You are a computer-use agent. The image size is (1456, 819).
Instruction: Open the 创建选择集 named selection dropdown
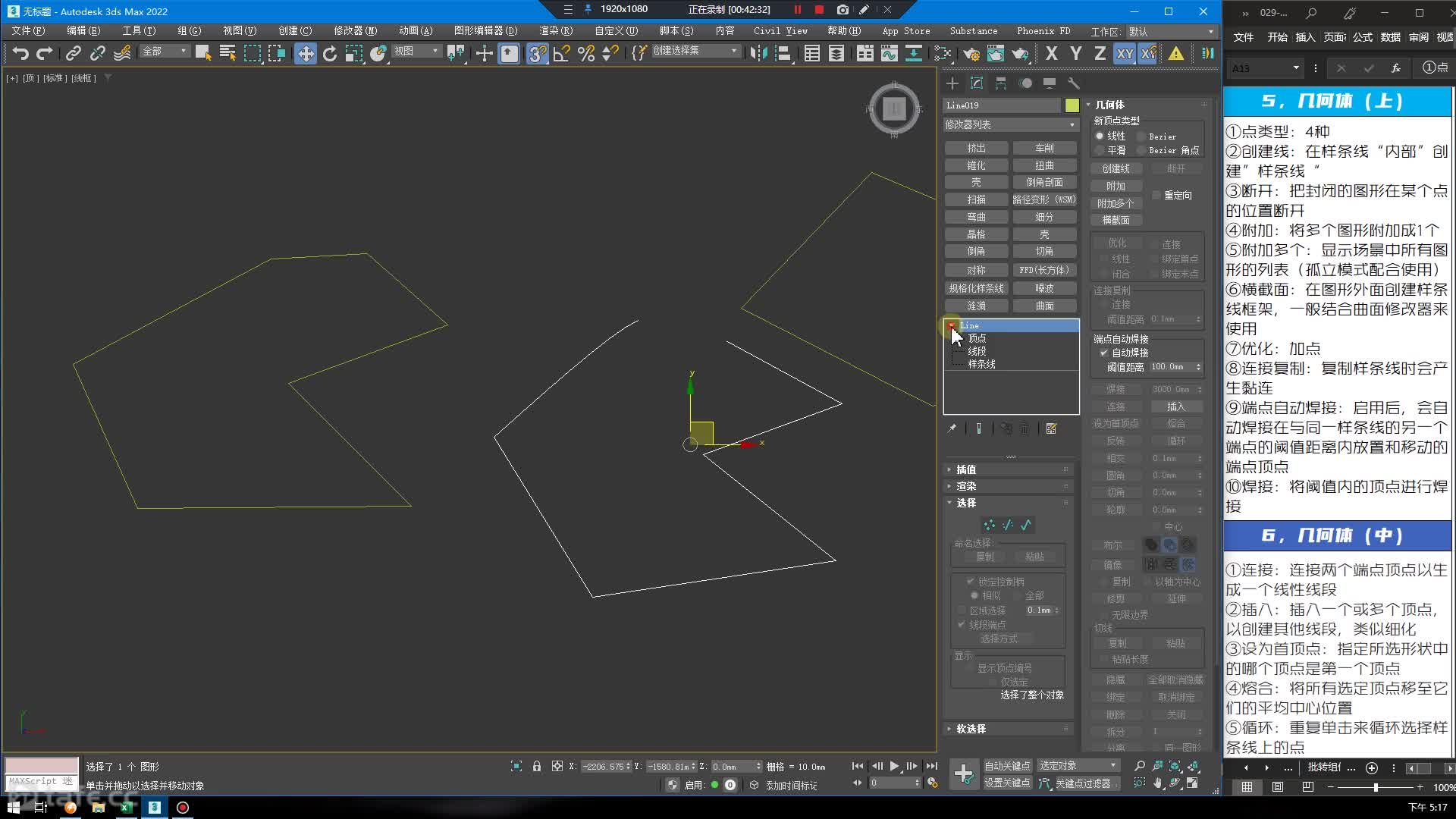[x=695, y=51]
